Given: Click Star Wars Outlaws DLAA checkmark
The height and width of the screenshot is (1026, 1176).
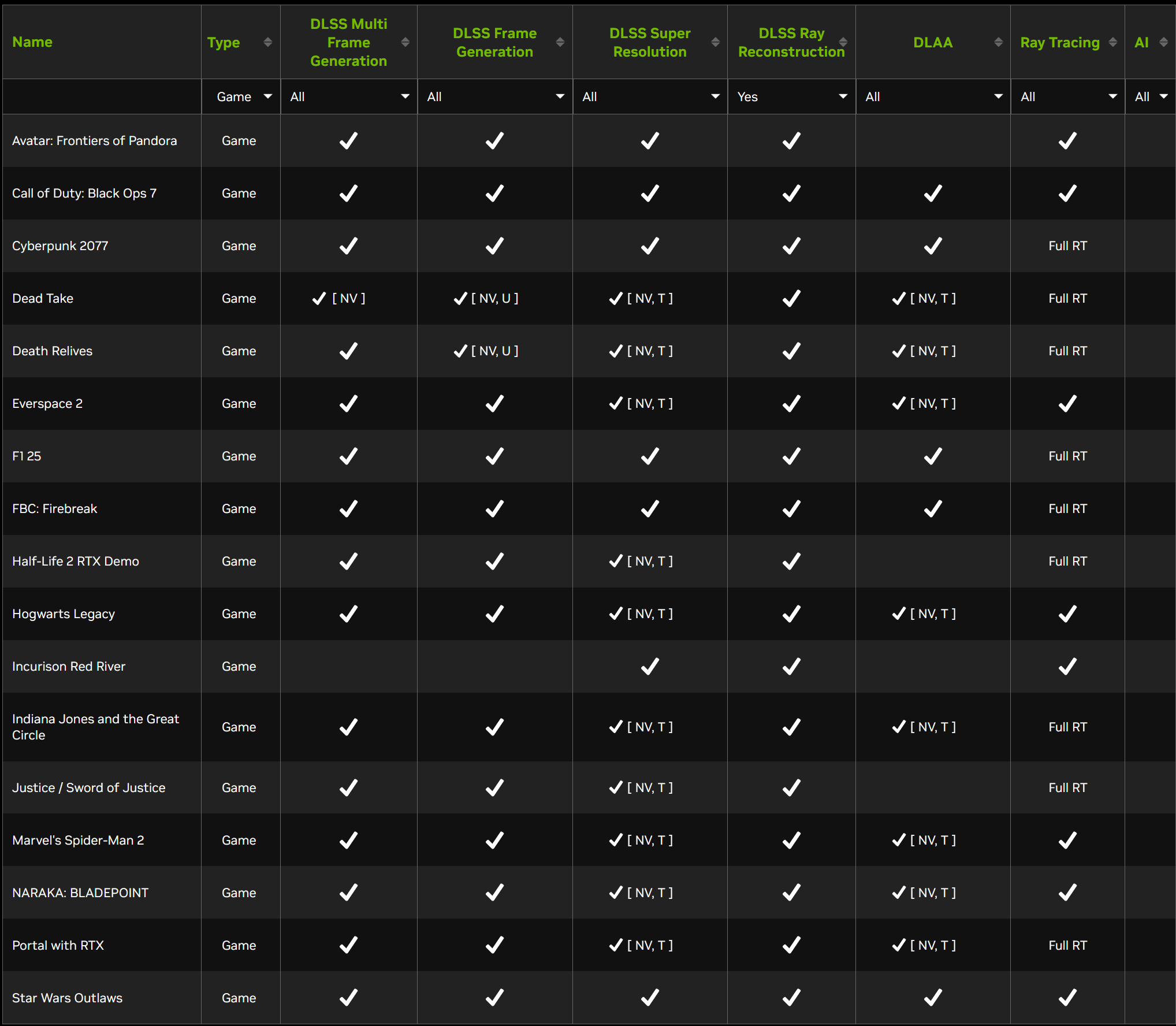Looking at the screenshot, I should [x=933, y=998].
